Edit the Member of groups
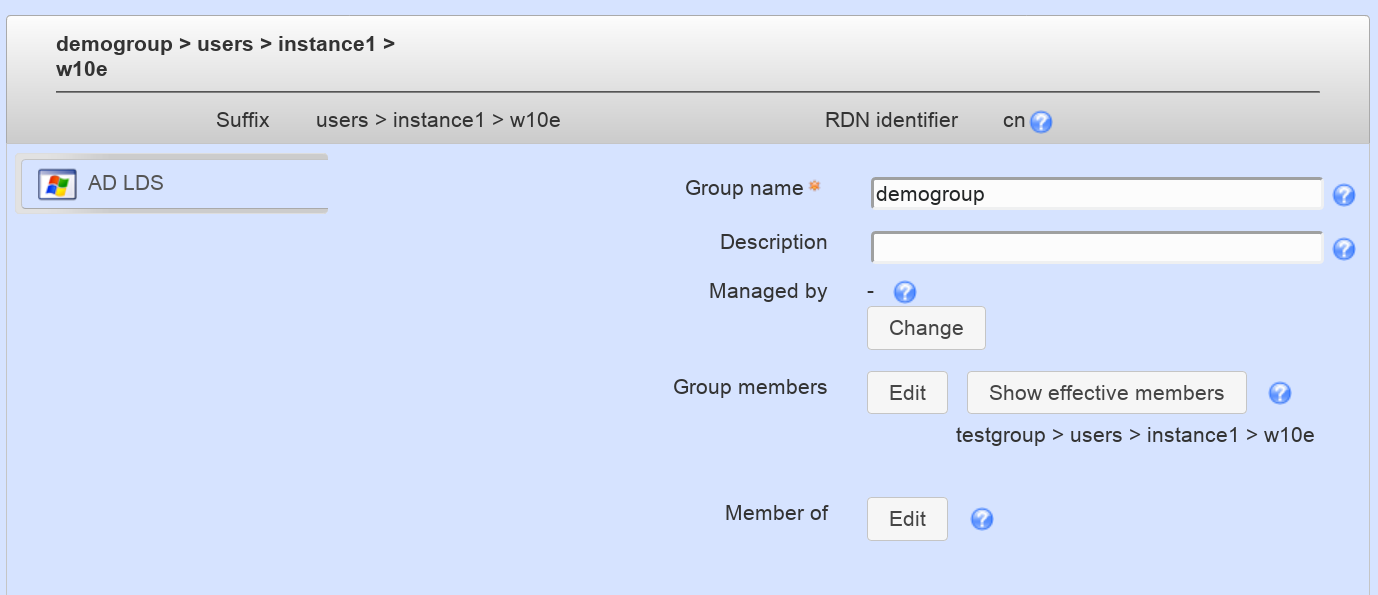Screen dimensions: 1378x595 907,519
